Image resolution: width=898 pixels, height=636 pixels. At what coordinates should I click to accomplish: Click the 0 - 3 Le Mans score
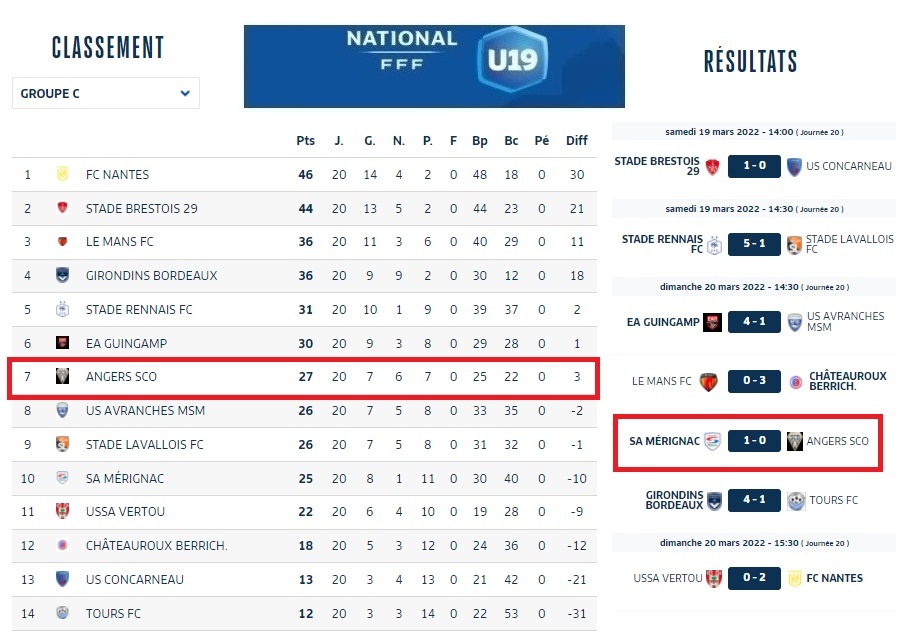[x=754, y=381]
